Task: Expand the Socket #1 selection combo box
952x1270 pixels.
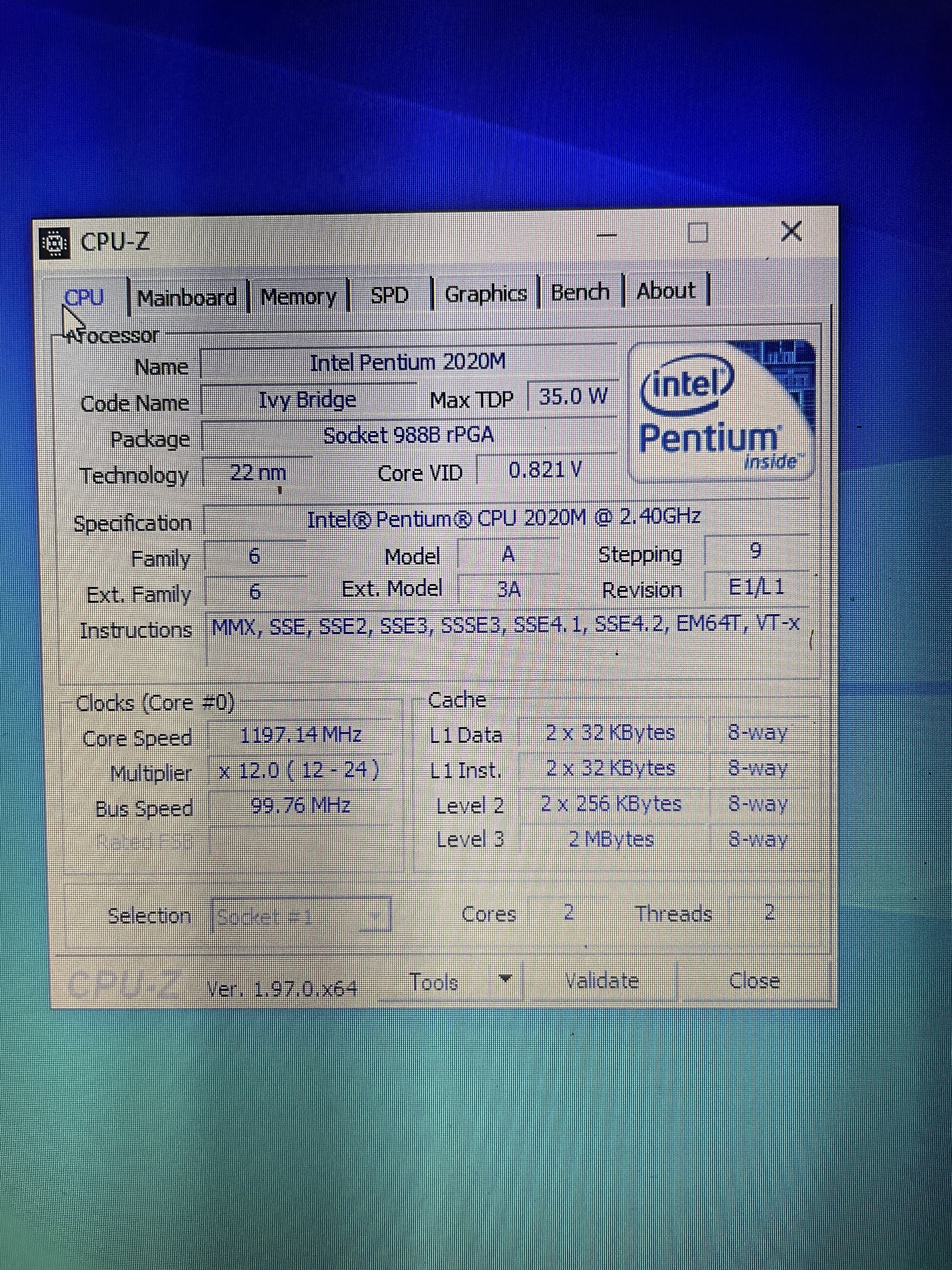Action: [x=303, y=915]
